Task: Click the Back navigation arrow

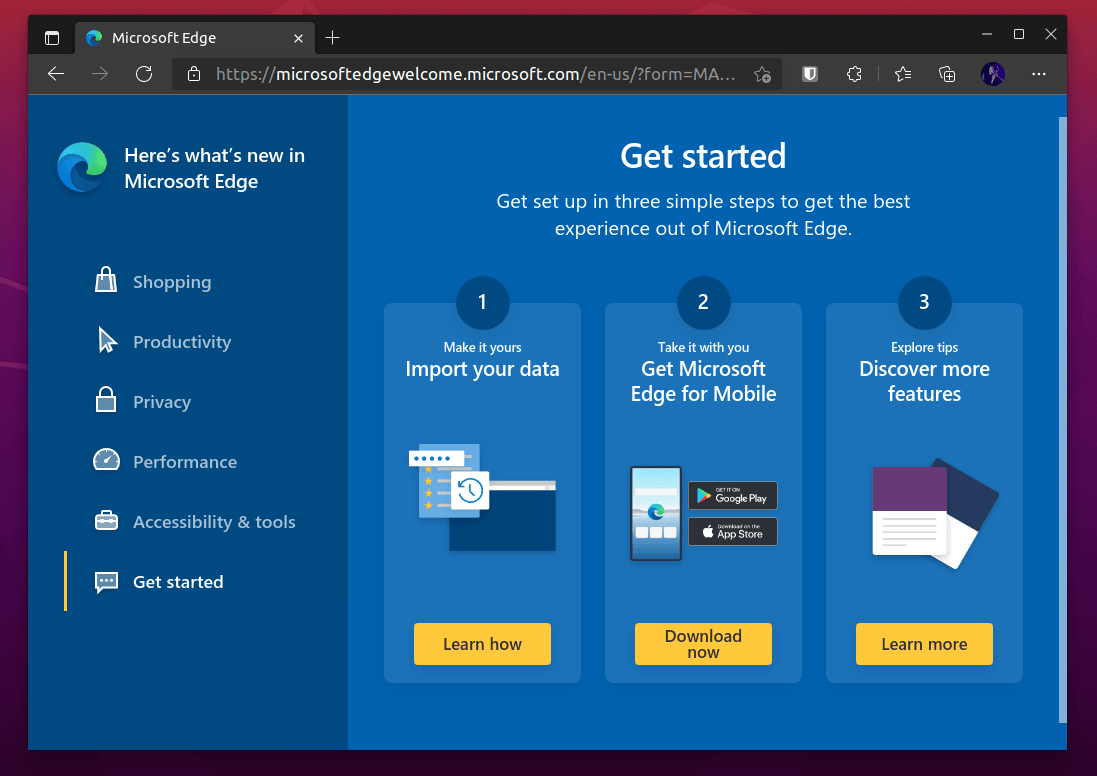Action: (56, 74)
